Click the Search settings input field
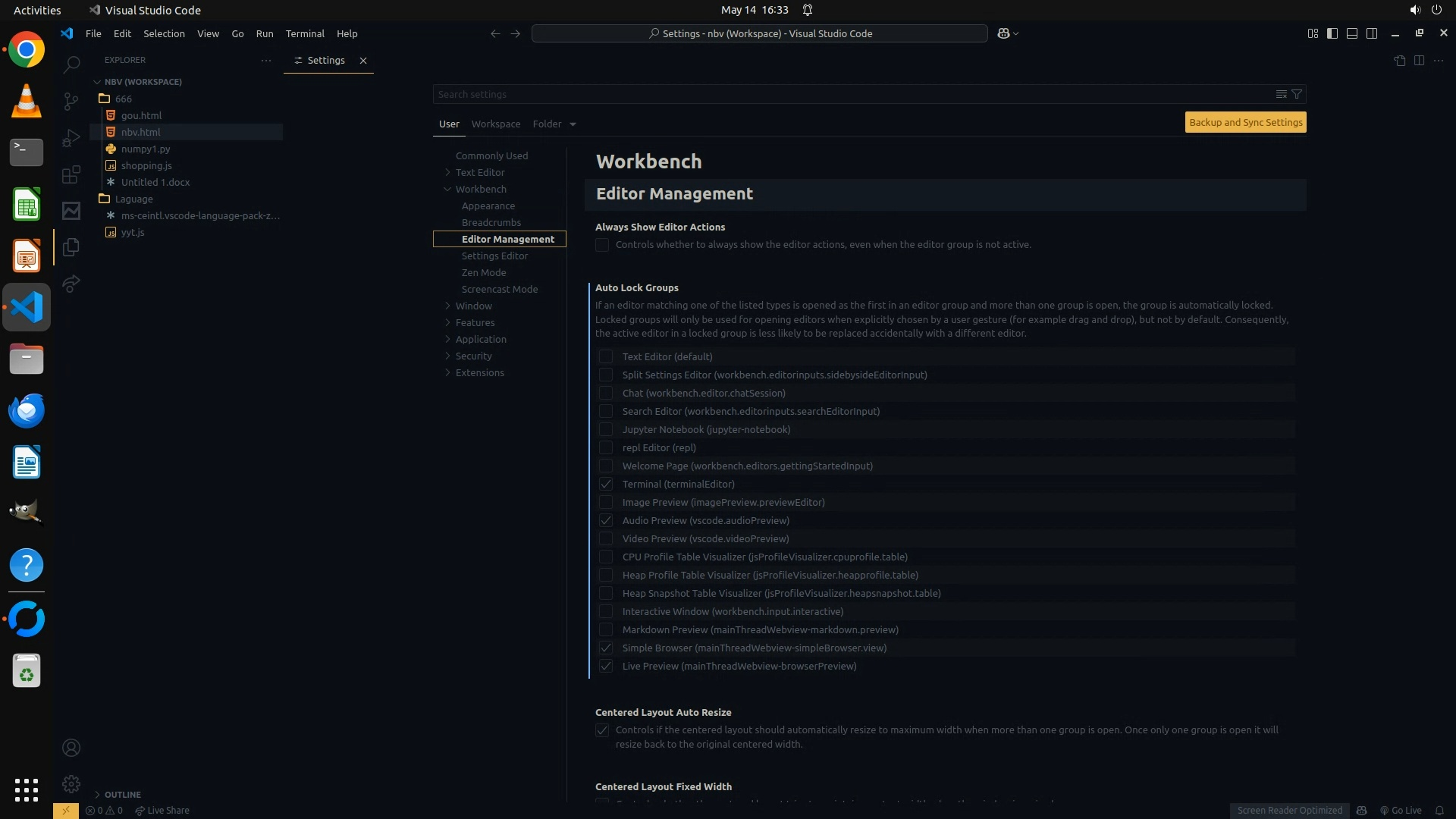The image size is (1456, 819). [849, 94]
